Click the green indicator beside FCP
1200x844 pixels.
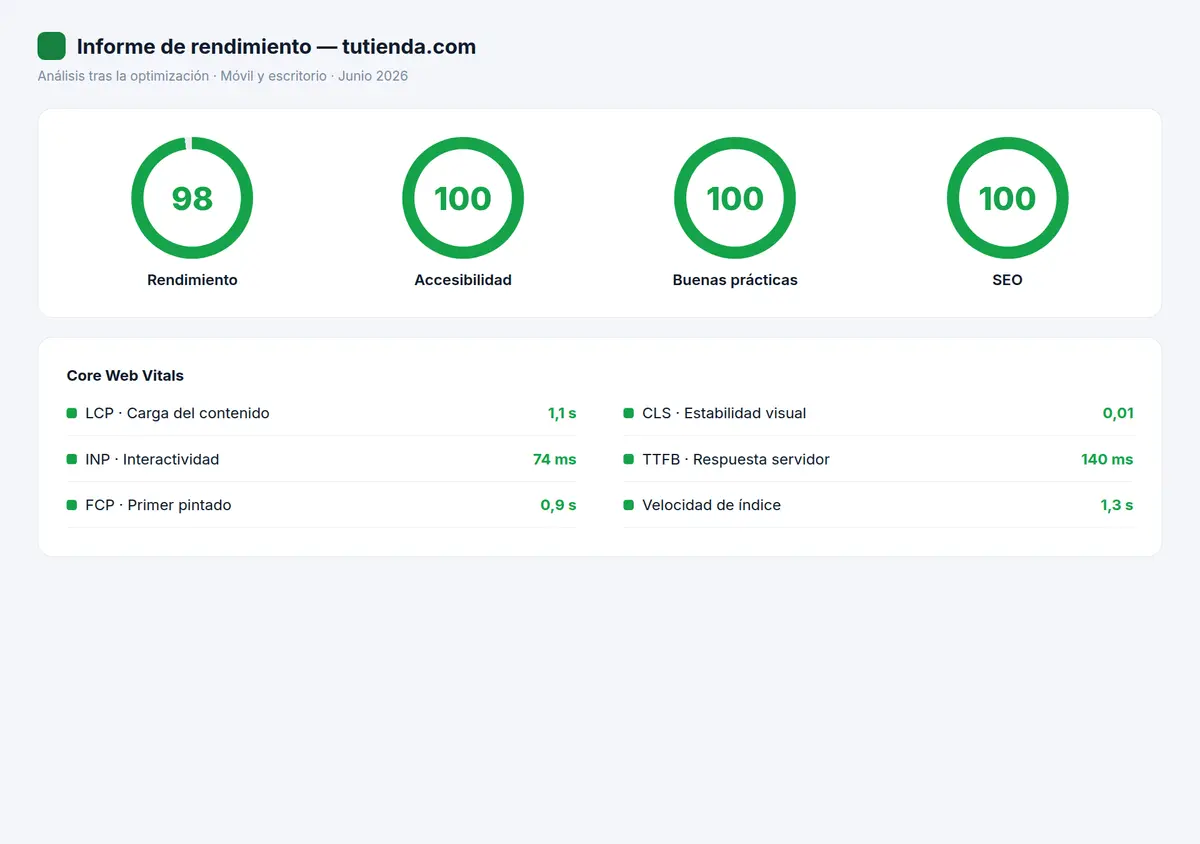point(72,505)
